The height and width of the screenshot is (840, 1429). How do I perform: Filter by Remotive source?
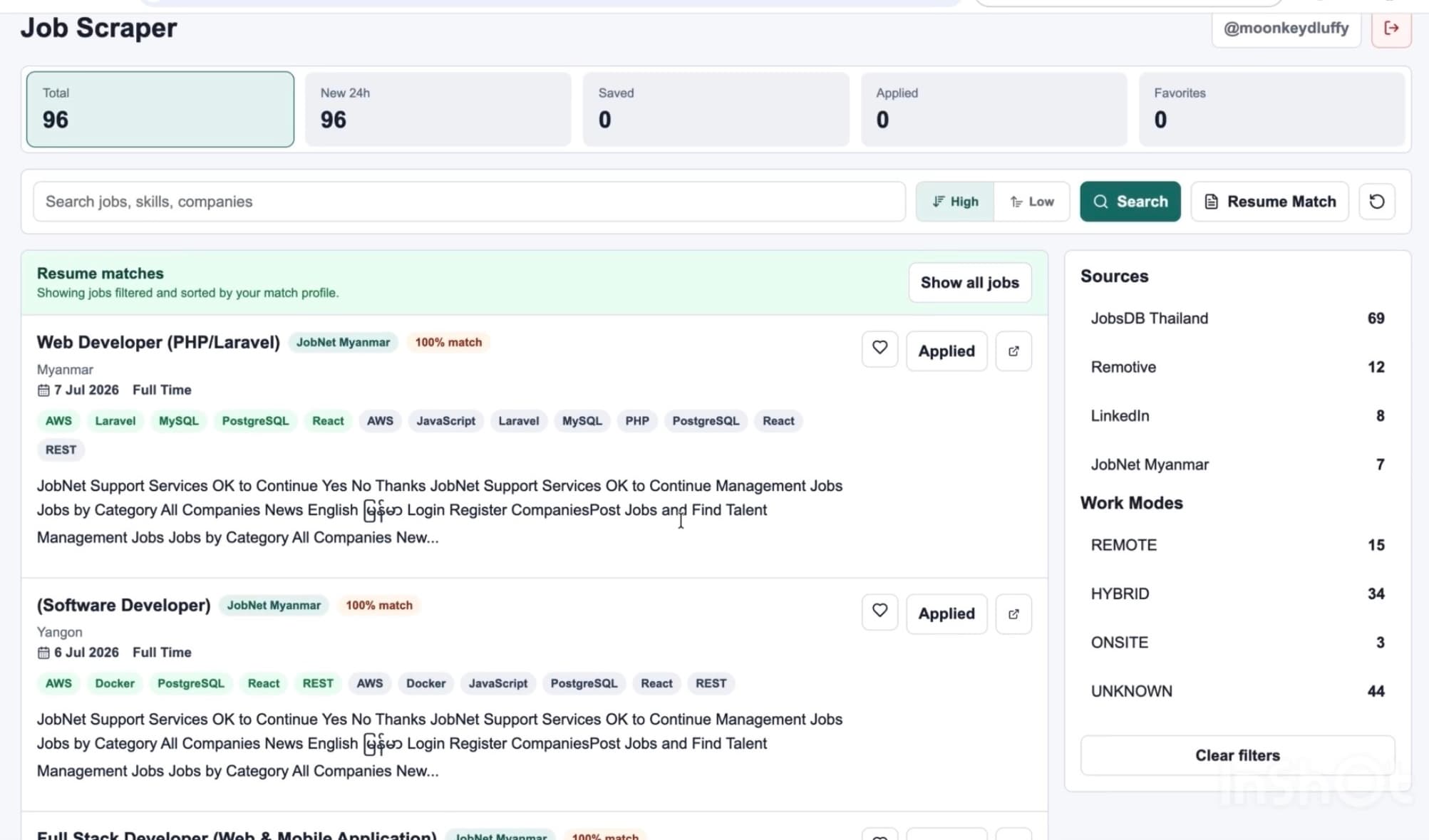pos(1238,367)
